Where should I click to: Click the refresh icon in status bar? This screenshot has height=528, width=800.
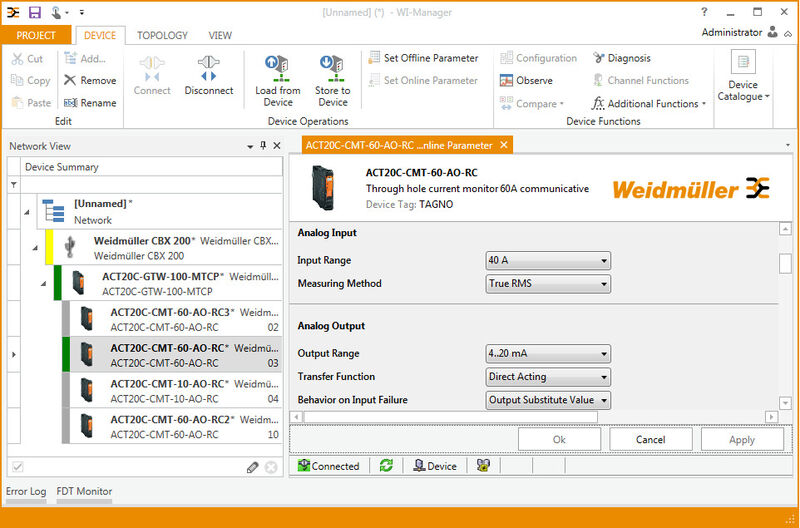pyautogui.click(x=385, y=466)
